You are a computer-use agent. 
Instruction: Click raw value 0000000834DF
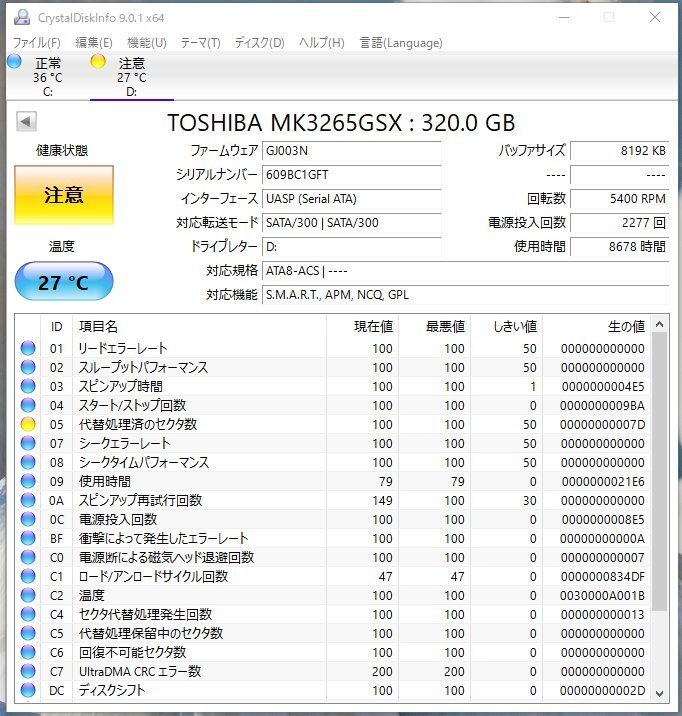click(x=603, y=577)
